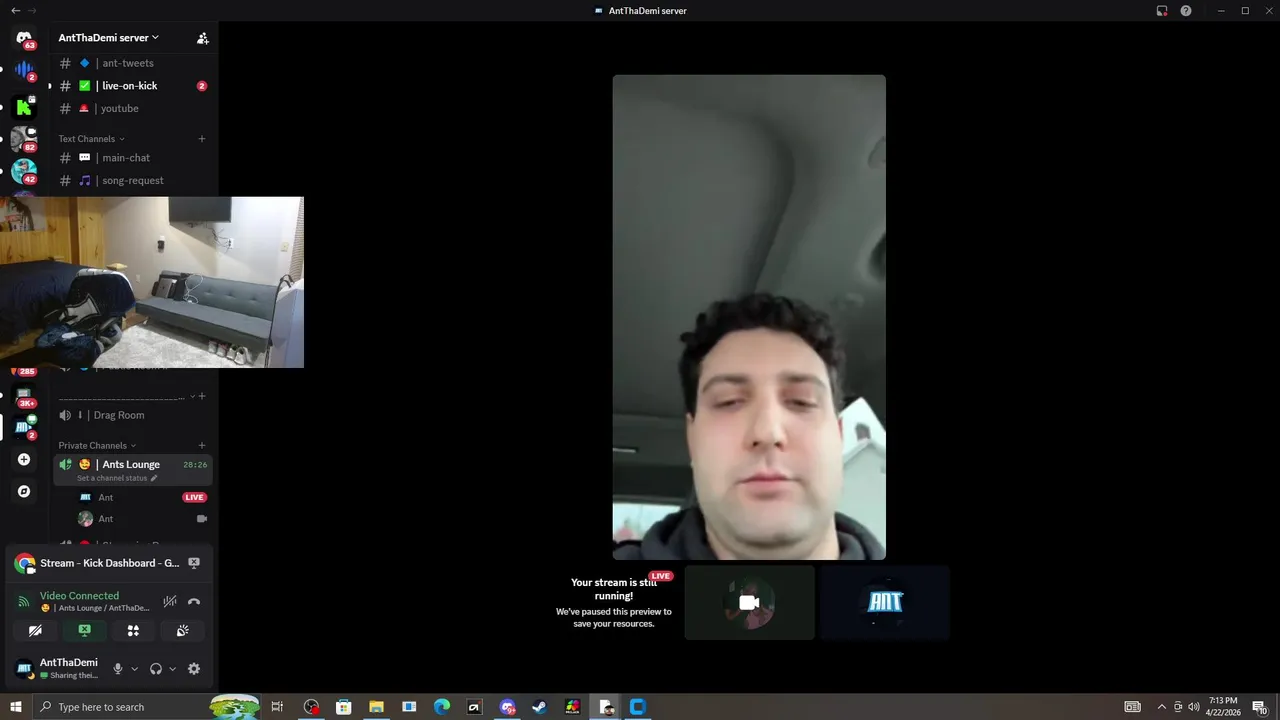Open the taskbar volume control
Screen dimensions: 1280x720
1193,707
